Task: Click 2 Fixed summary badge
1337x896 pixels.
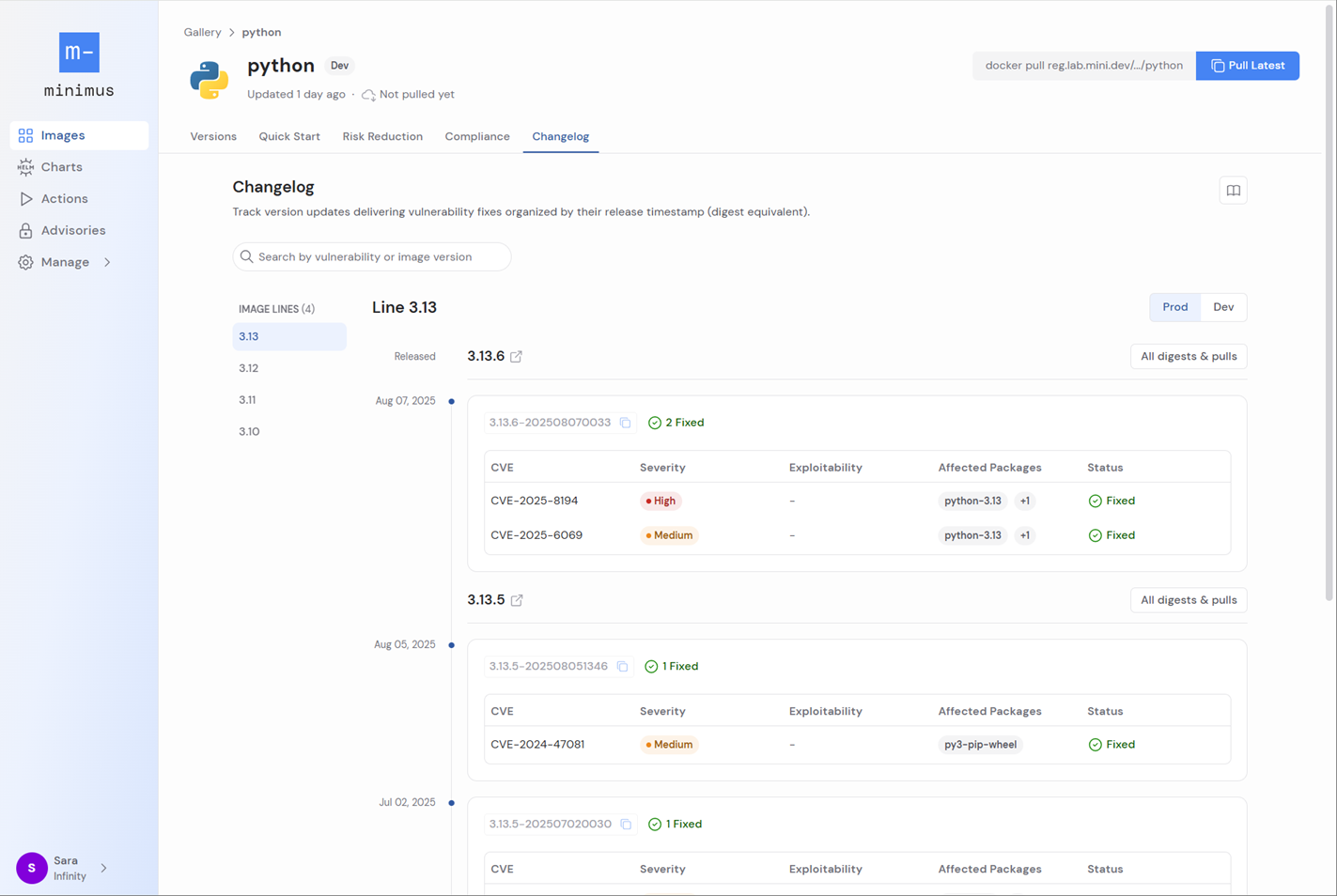Action: (676, 423)
